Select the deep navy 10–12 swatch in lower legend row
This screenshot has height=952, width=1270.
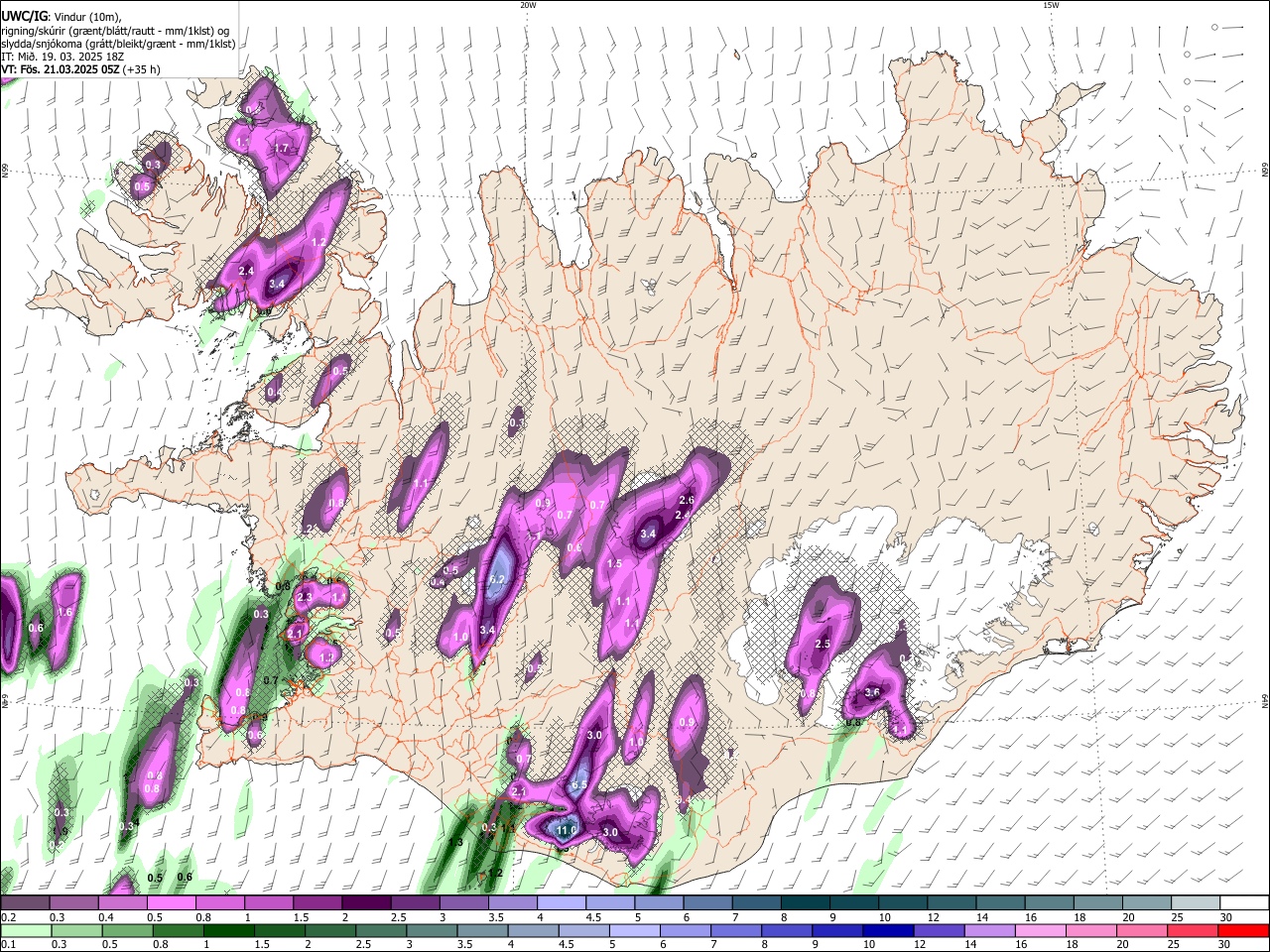pos(886,930)
